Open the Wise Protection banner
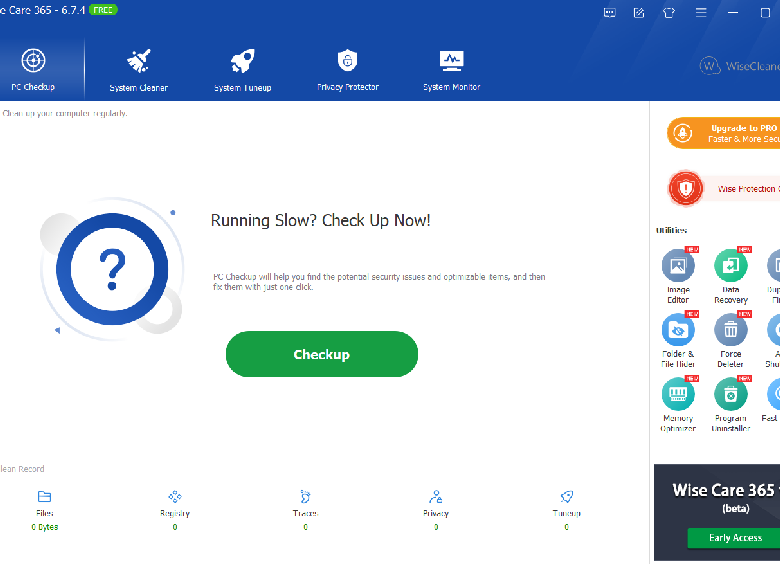The width and height of the screenshot is (780, 564). (x=724, y=188)
